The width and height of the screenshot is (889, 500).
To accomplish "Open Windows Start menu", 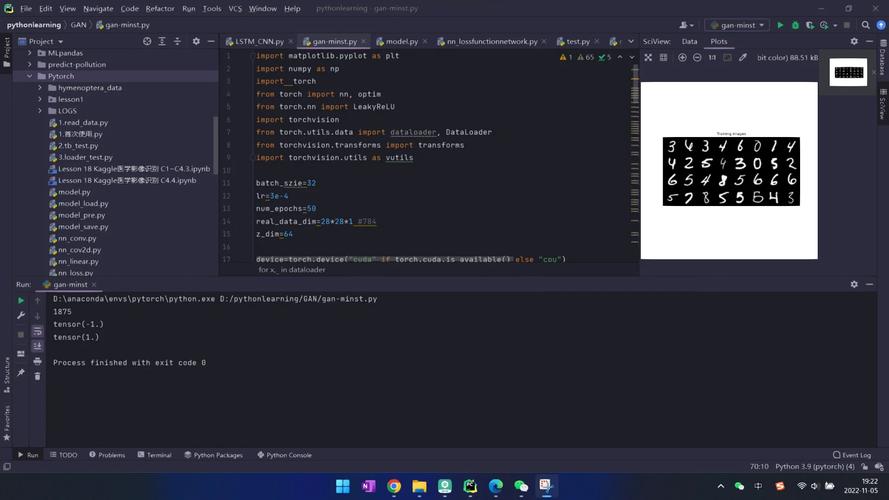I will 343,486.
